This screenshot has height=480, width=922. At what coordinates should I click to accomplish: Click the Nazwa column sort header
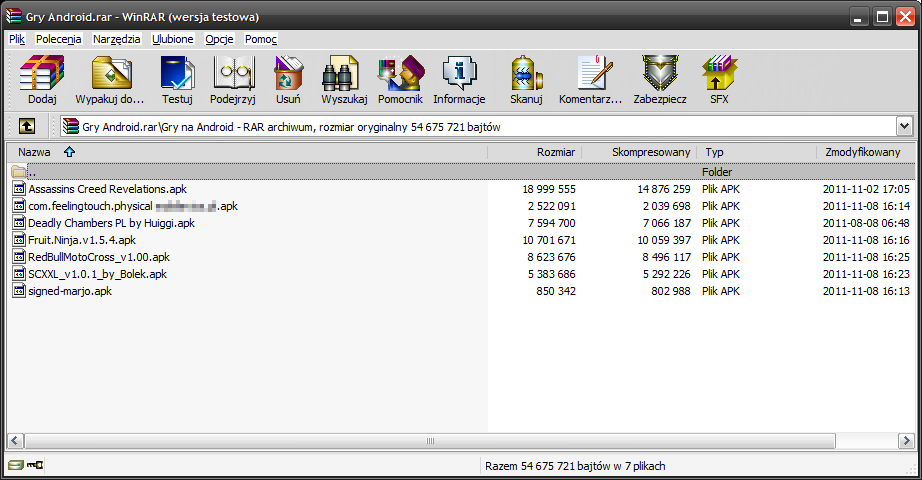35,152
